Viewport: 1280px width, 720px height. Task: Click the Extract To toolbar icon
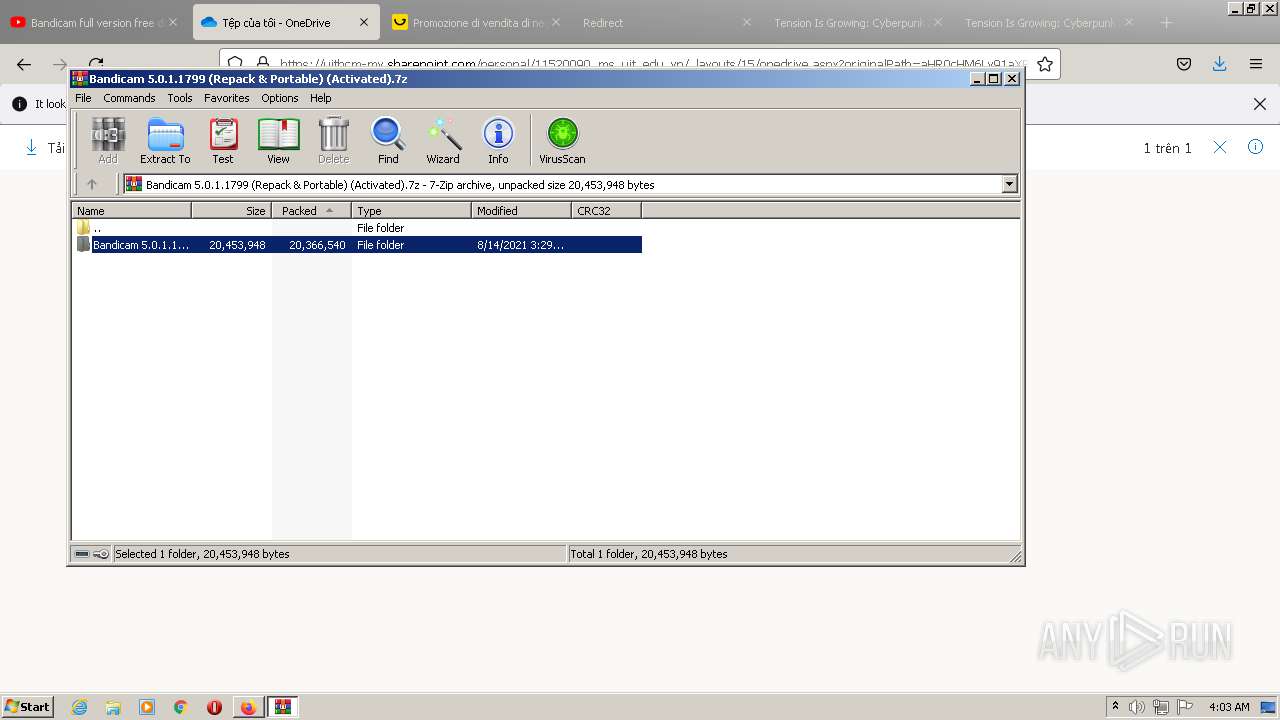click(165, 140)
